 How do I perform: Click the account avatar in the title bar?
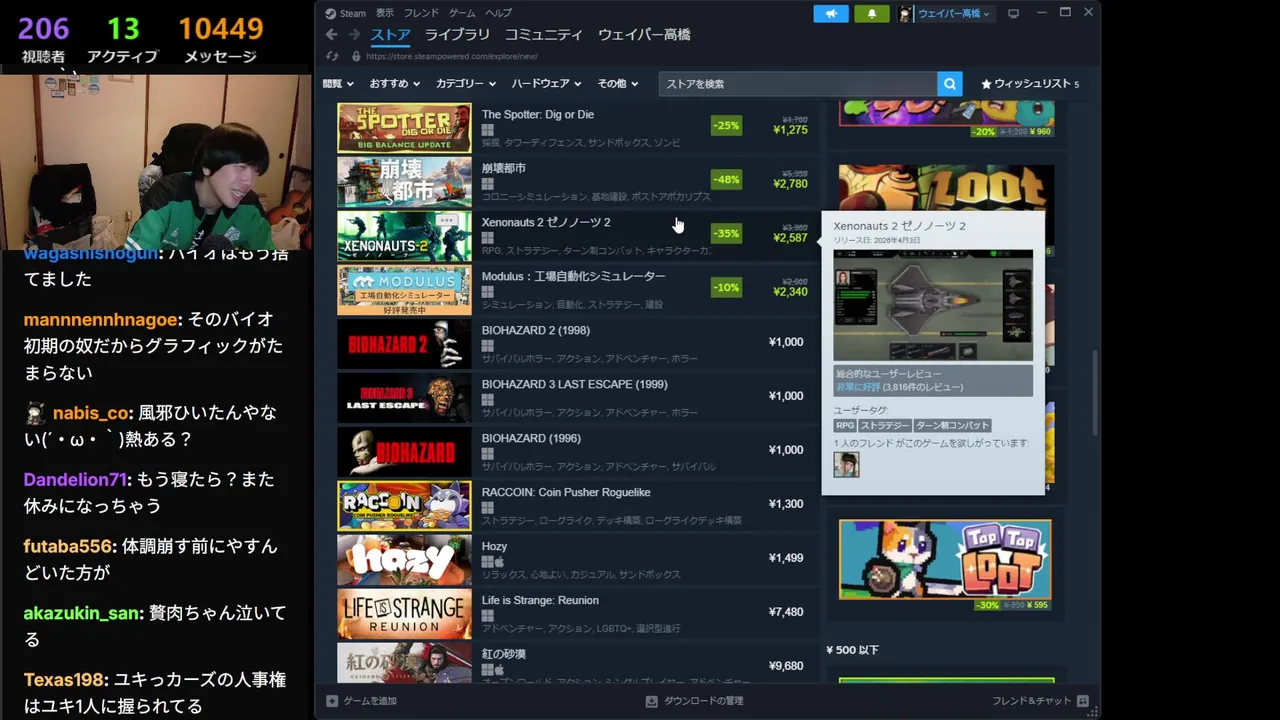click(x=905, y=14)
